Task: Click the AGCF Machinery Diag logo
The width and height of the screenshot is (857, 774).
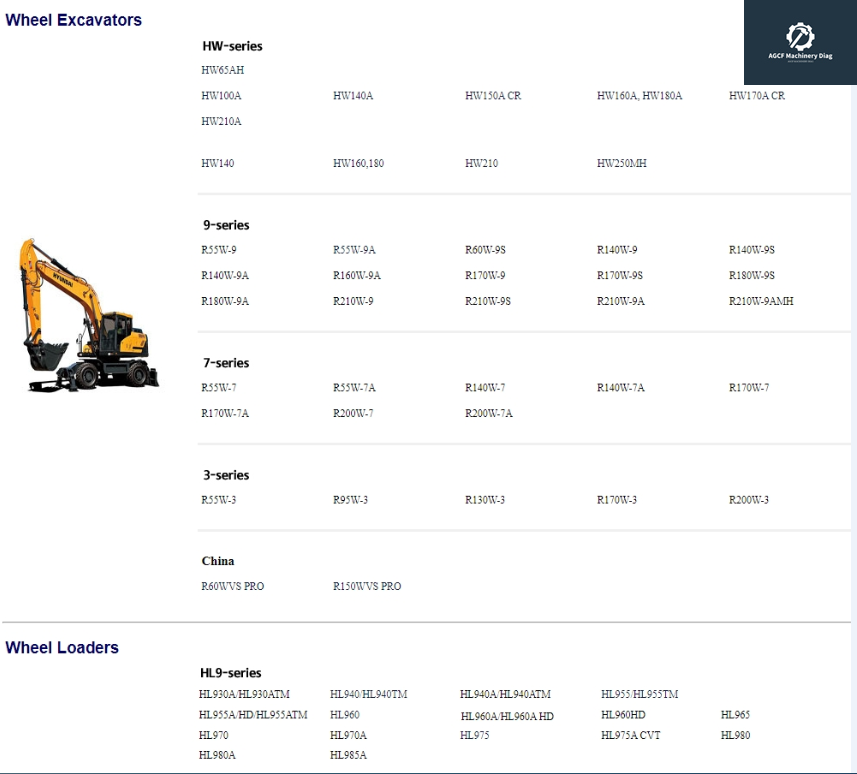Action: [x=799, y=40]
